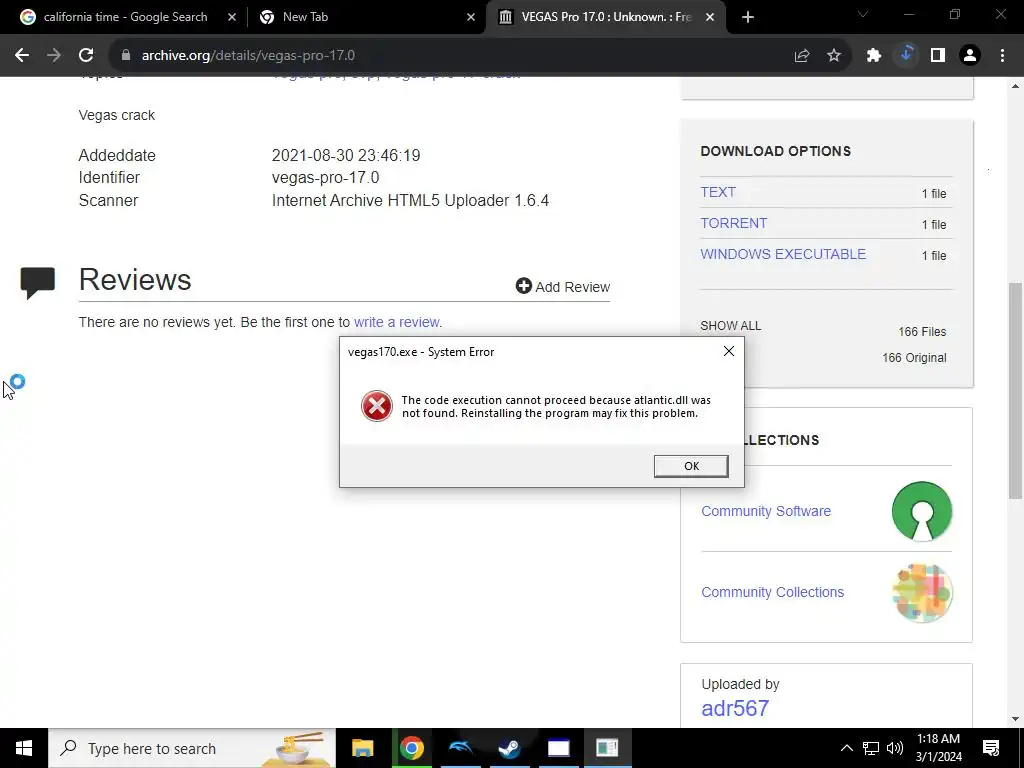Viewport: 1024px width, 768px height.
Task: Open the Dolphin emulator taskbar icon
Action: click(x=460, y=748)
